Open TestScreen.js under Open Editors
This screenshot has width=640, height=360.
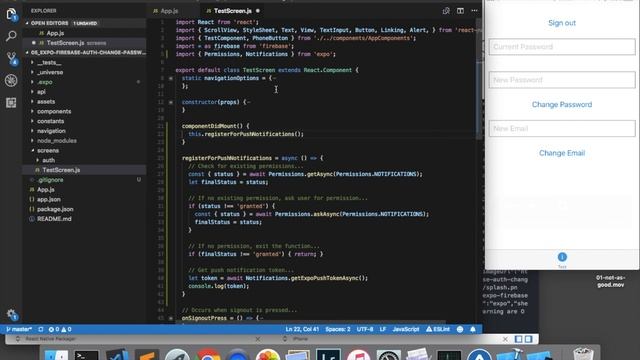click(65, 43)
